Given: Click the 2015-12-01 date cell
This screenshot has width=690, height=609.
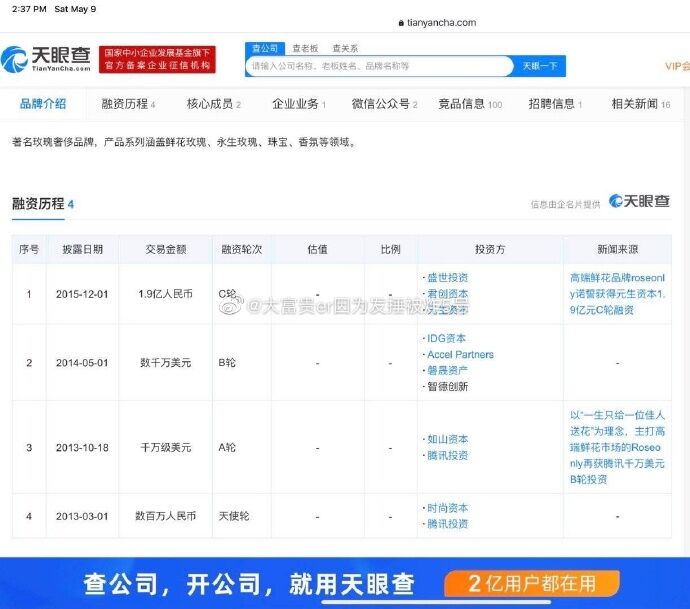Looking at the screenshot, I should (82, 294).
